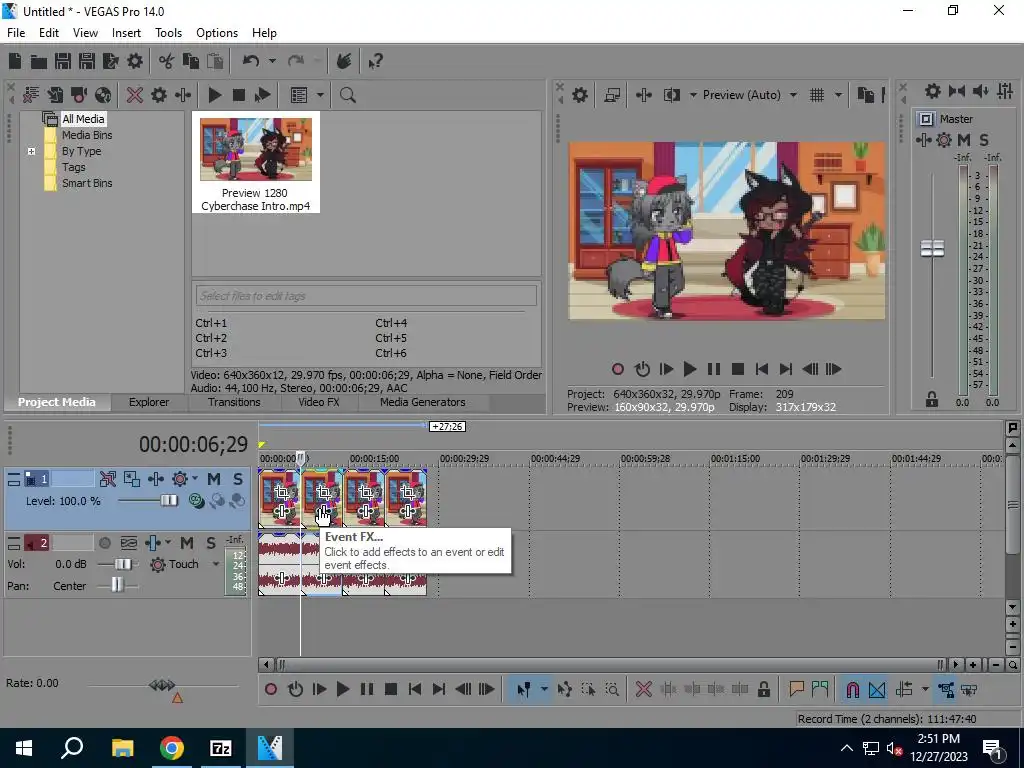Switch to Explorer tab
Viewport: 1024px width, 768px height.
coord(149,402)
